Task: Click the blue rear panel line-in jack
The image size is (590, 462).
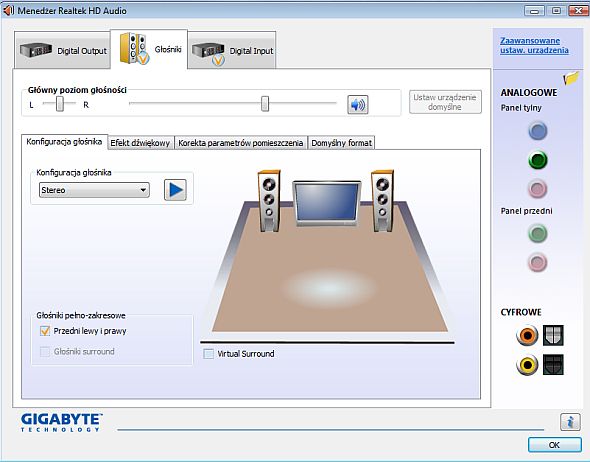Action: tap(538, 131)
